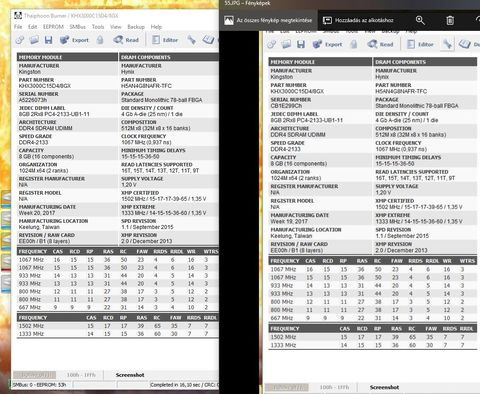Click H5AN4G8NAFR-TFC part number in Thaiphoon Burner window
The height and width of the screenshot is (394, 480).
pyautogui.click(x=146, y=86)
